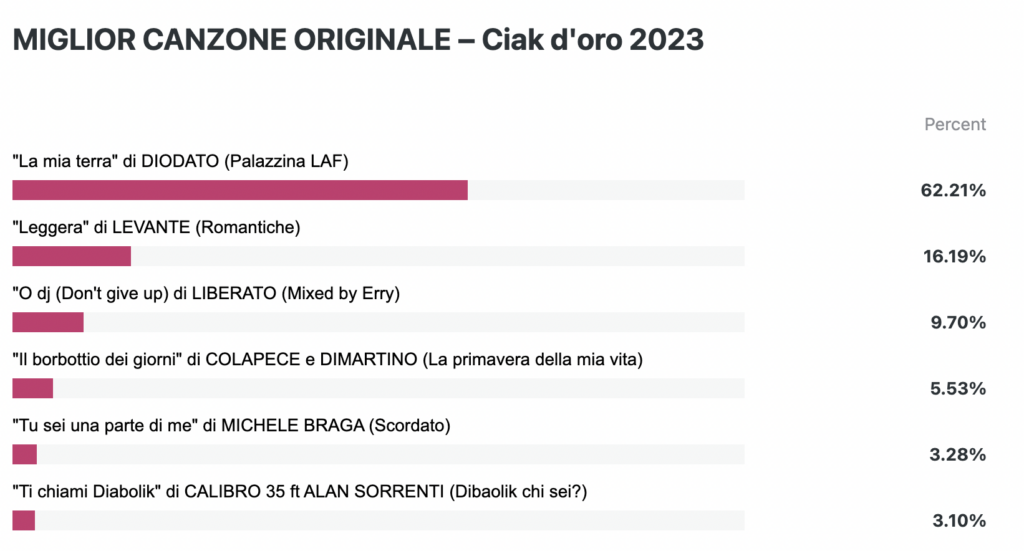Image resolution: width=1024 pixels, height=551 pixels.
Task: Select the 62.21% value
Action: coord(953,191)
